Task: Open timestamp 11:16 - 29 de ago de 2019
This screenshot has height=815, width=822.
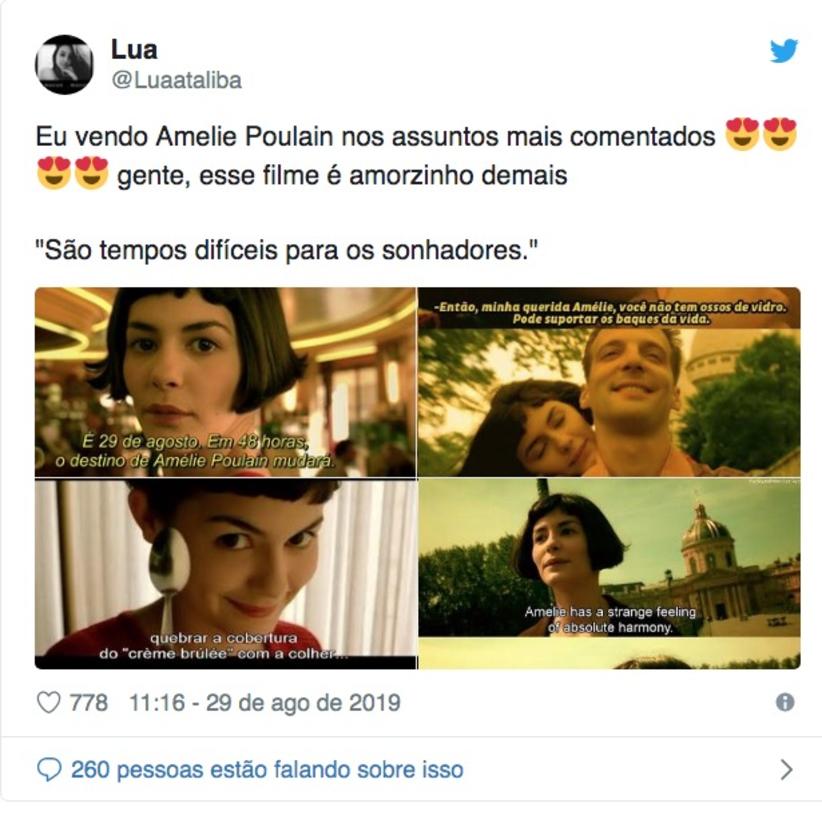Action: click(265, 702)
